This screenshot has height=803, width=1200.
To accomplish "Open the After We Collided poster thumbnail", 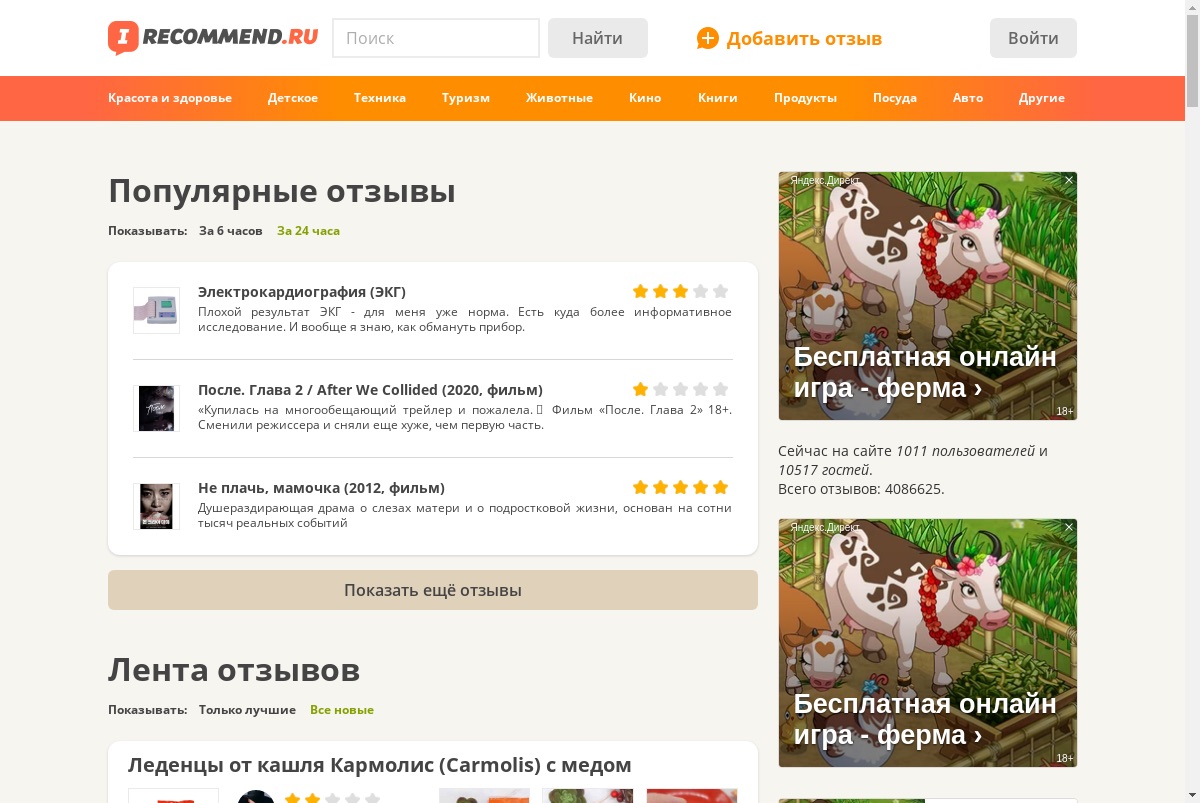I will [x=156, y=408].
